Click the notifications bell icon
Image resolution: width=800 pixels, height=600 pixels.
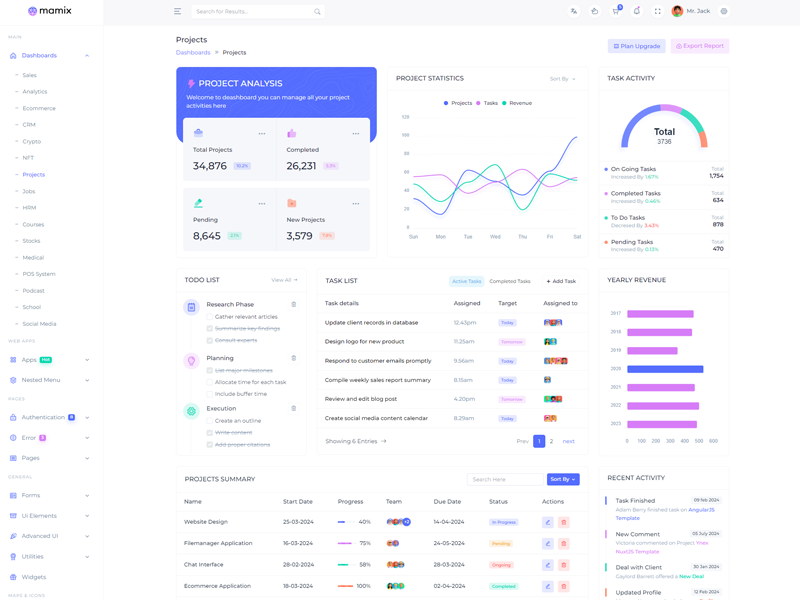[x=636, y=11]
